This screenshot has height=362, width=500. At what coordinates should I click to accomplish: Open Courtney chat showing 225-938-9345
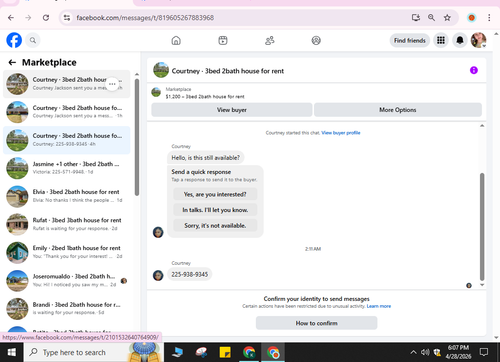(66, 140)
